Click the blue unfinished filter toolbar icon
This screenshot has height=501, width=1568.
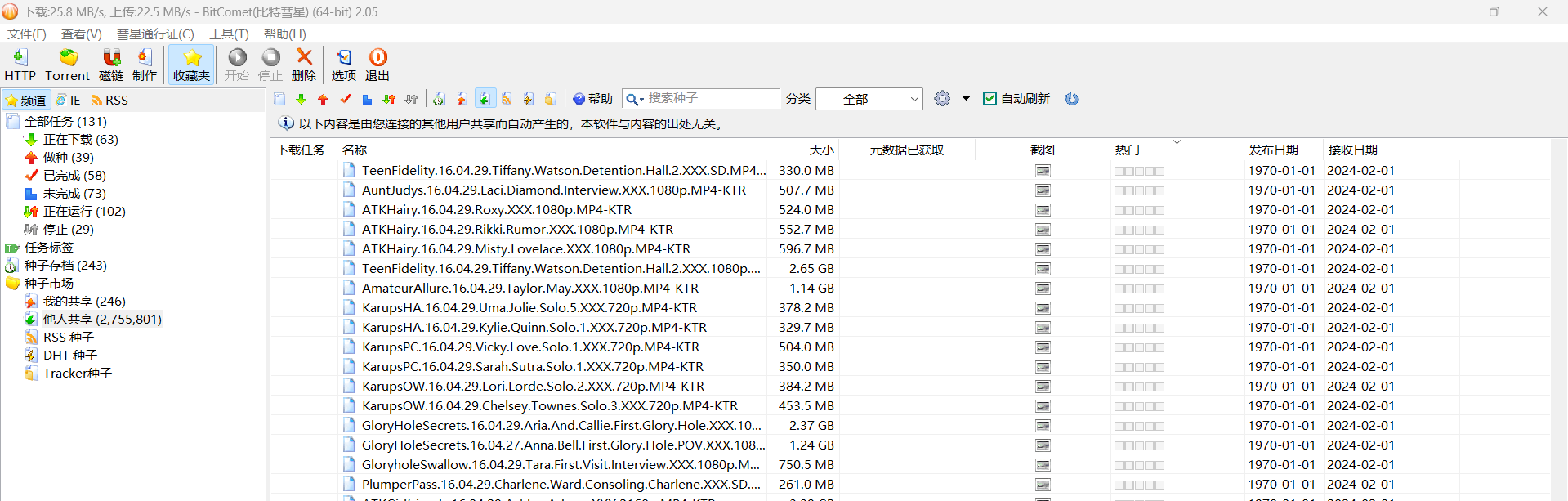click(x=368, y=99)
